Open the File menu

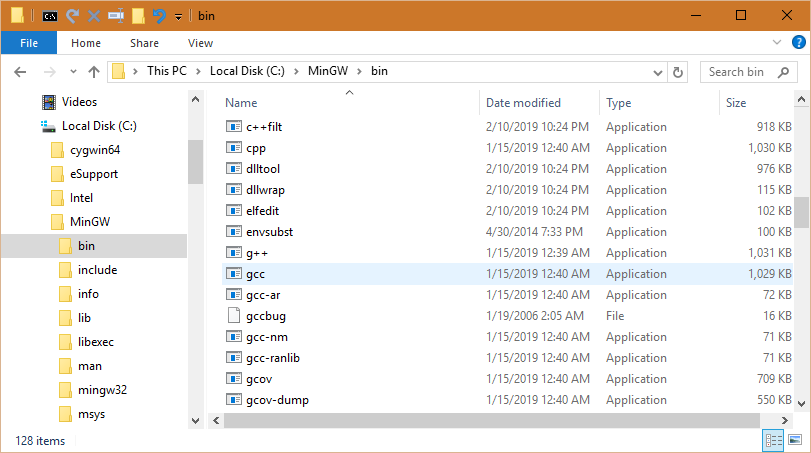tap(29, 43)
